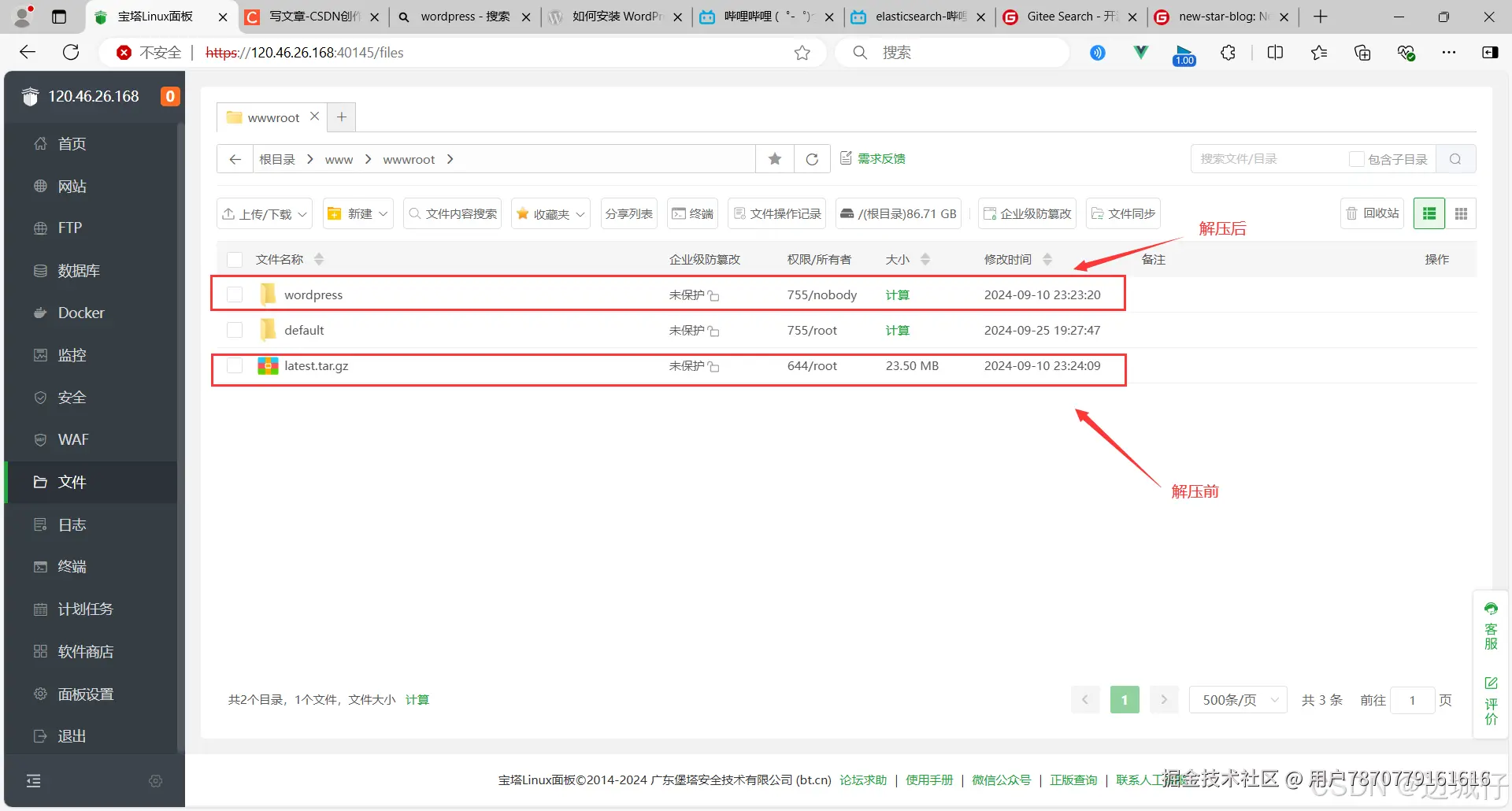The width and height of the screenshot is (1512, 811).
Task: Click the sidebar bottom settings gear icon
Action: [x=156, y=781]
